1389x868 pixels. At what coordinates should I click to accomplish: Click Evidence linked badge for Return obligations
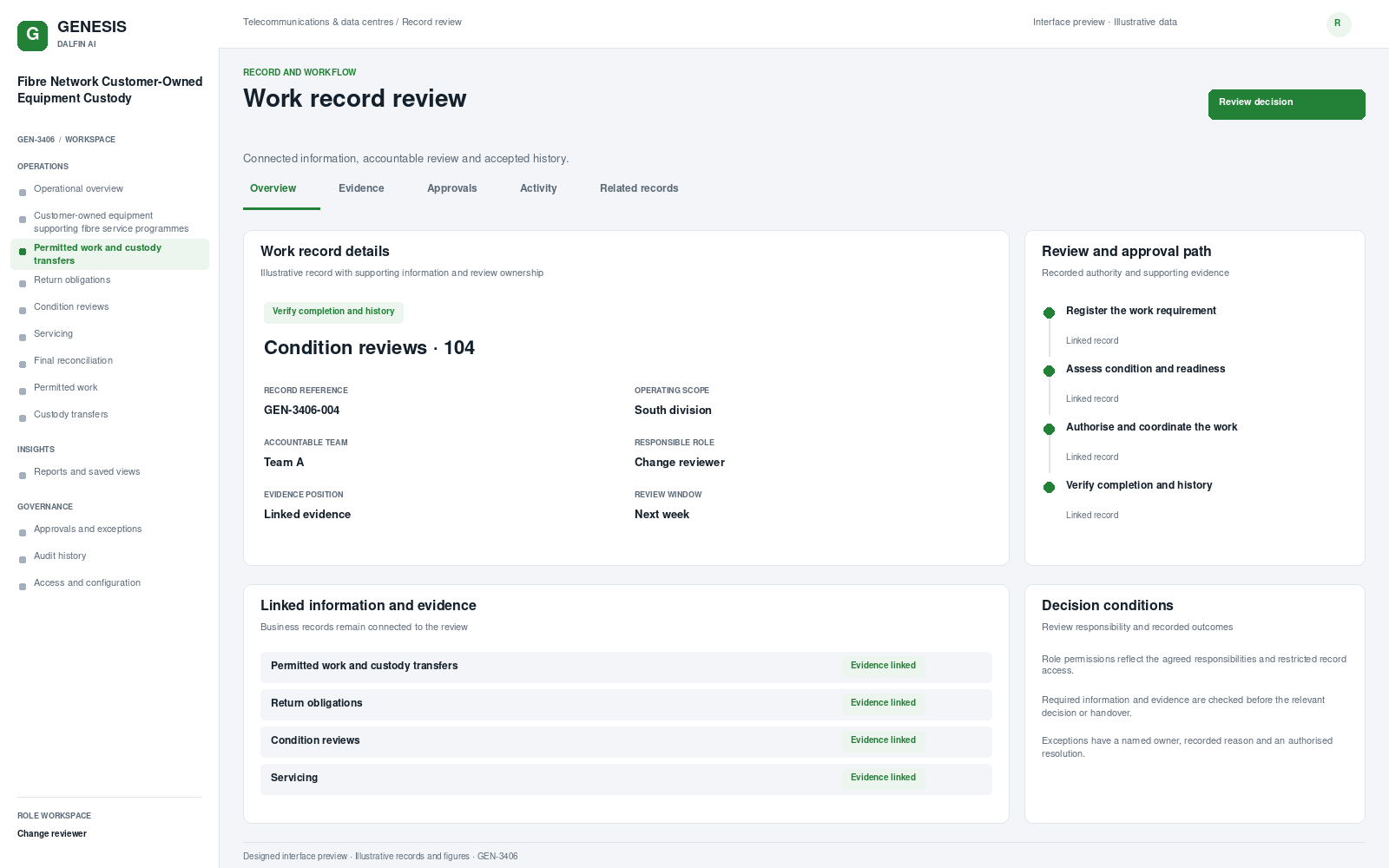[x=883, y=703]
